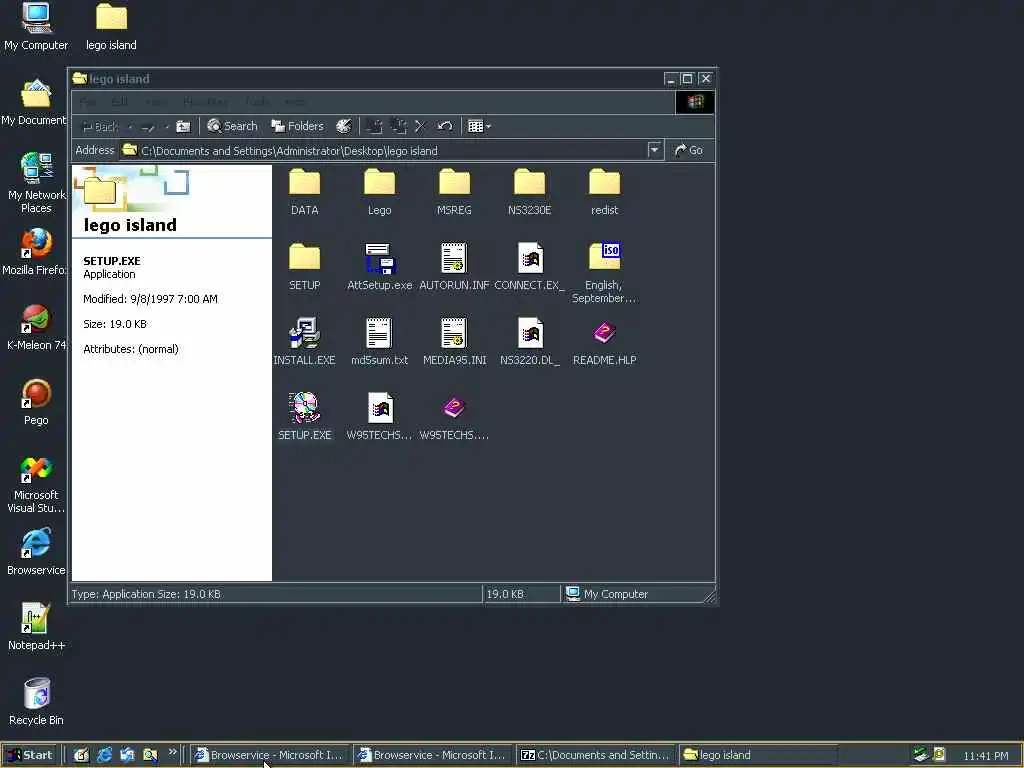Image resolution: width=1024 pixels, height=768 pixels.
Task: Click the Move To toolbar icon
Action: [374, 126]
